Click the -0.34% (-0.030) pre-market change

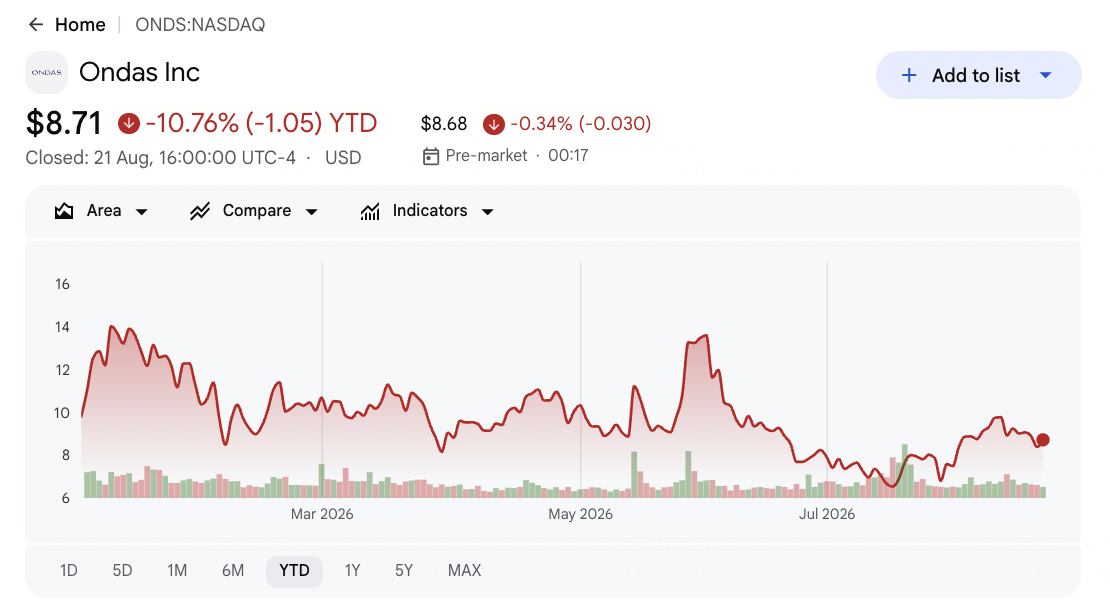pos(580,124)
